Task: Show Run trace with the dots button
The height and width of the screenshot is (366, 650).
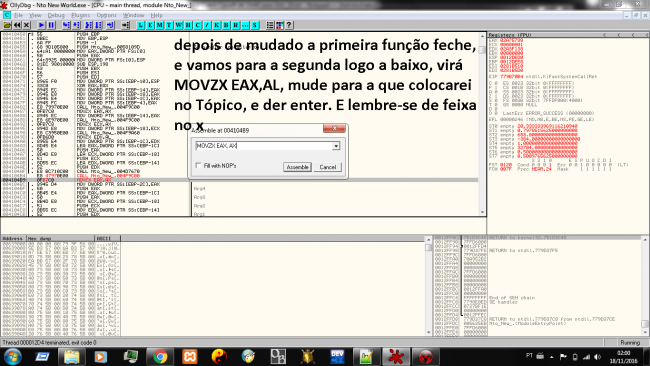Action: click(245, 25)
